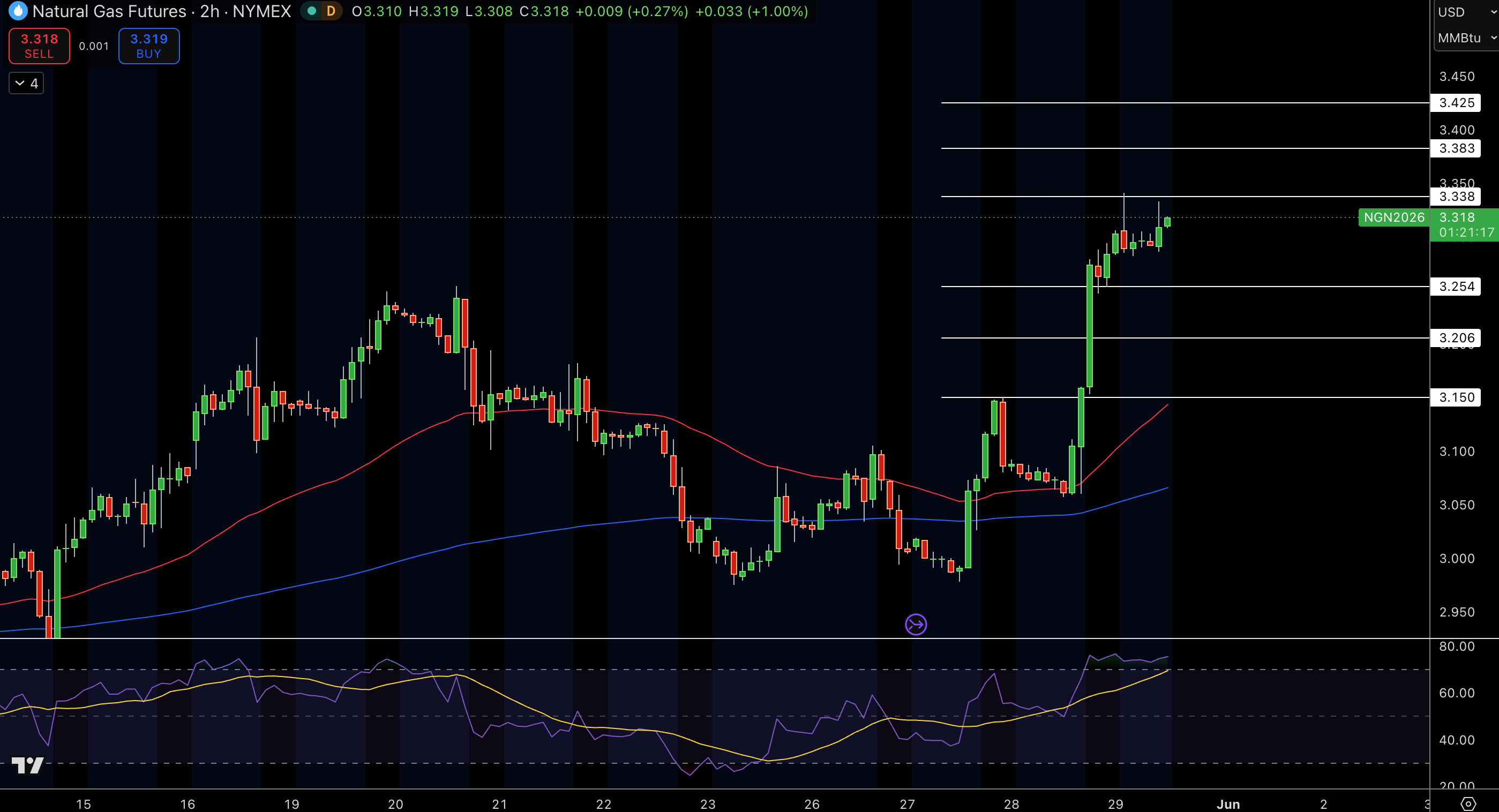This screenshot has height=812, width=1499.
Task: Click the Jun label on time axis
Action: 1228,804
